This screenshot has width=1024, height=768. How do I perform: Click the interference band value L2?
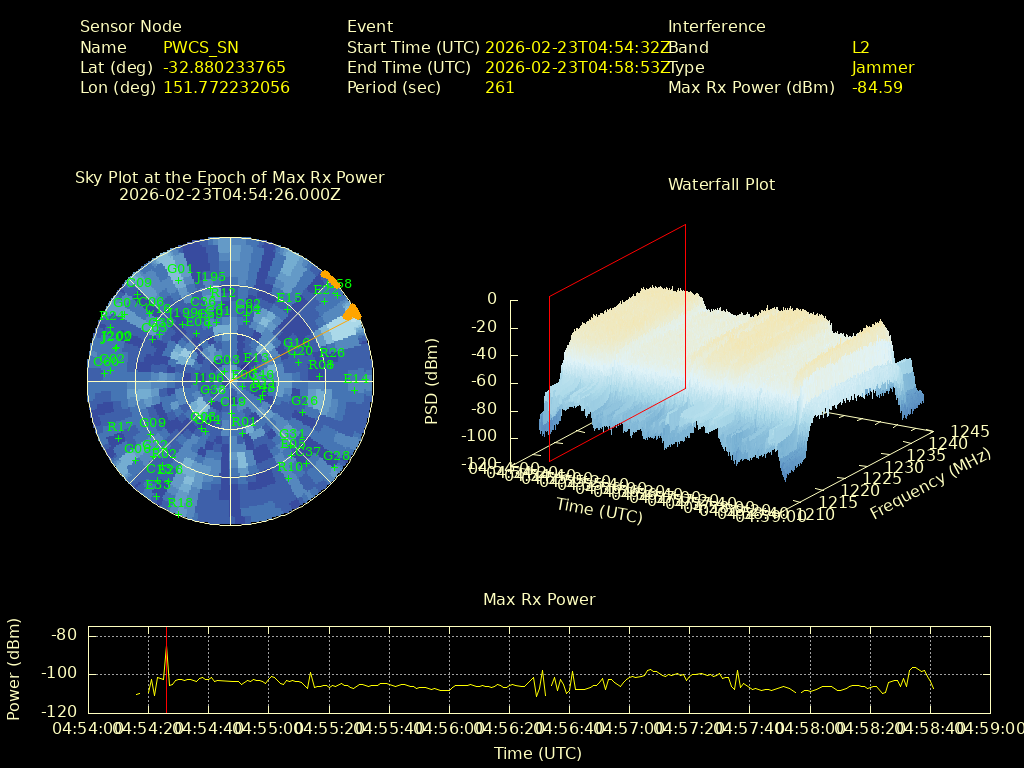(861, 47)
